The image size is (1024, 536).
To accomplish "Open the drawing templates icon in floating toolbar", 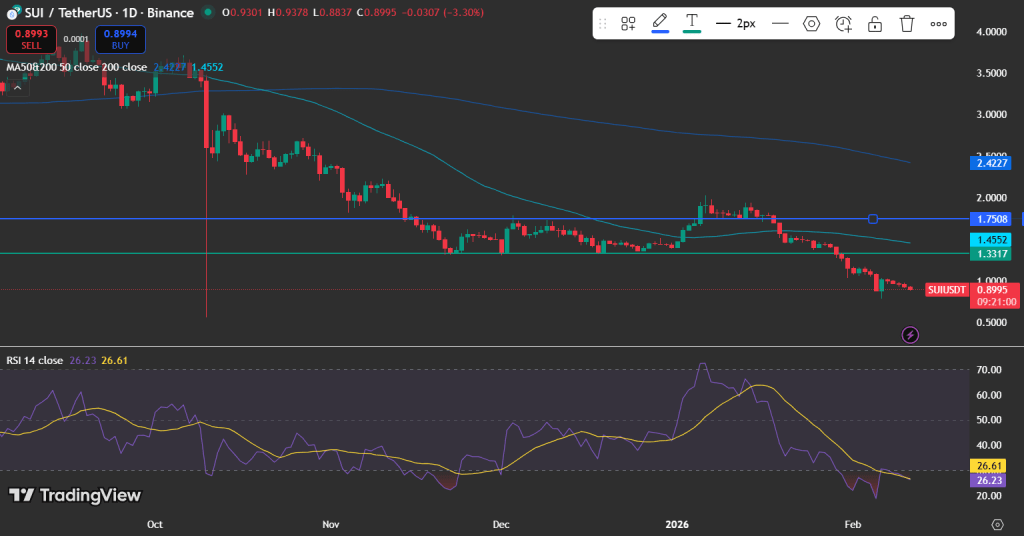I will (x=628, y=24).
